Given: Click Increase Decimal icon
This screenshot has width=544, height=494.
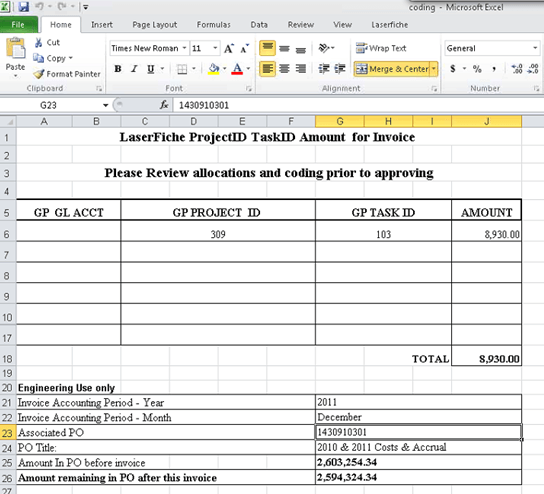Looking at the screenshot, I should (x=517, y=69).
